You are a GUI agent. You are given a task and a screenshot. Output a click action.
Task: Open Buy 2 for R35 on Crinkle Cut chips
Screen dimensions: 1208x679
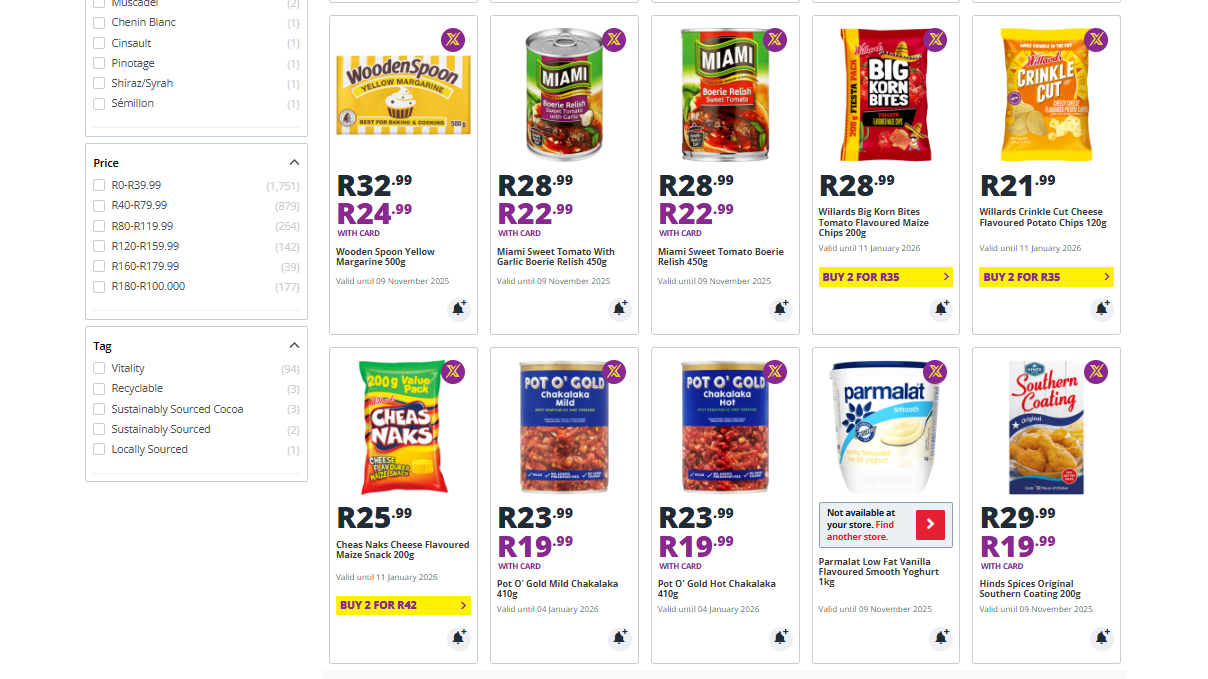[1045, 277]
